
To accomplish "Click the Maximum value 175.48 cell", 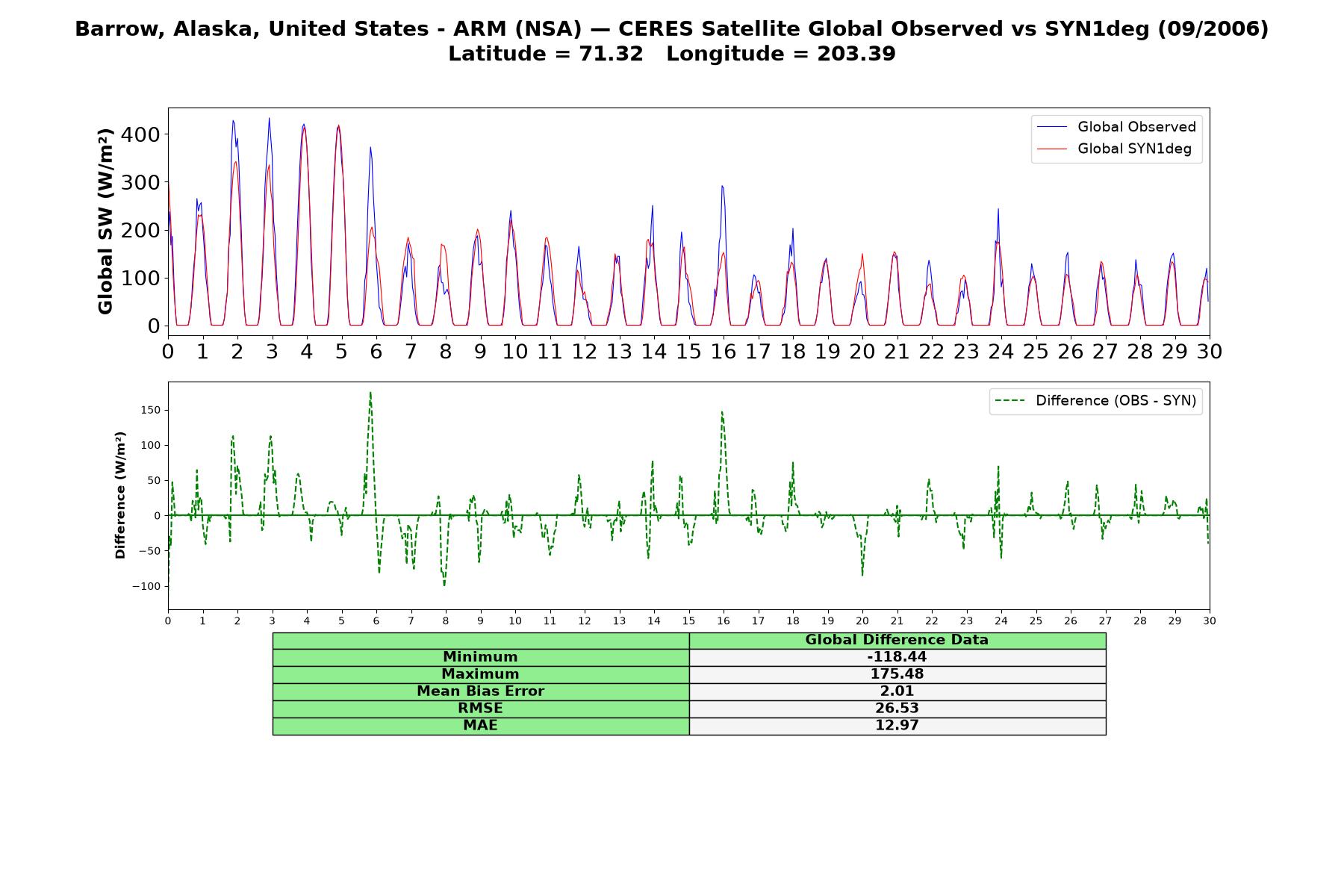I will pyautogui.click(x=897, y=674).
